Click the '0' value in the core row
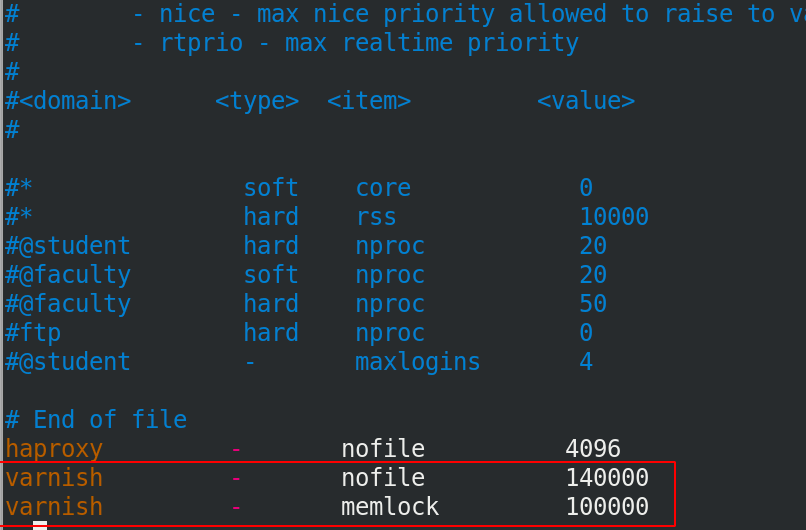This screenshot has width=806, height=530. click(586, 188)
